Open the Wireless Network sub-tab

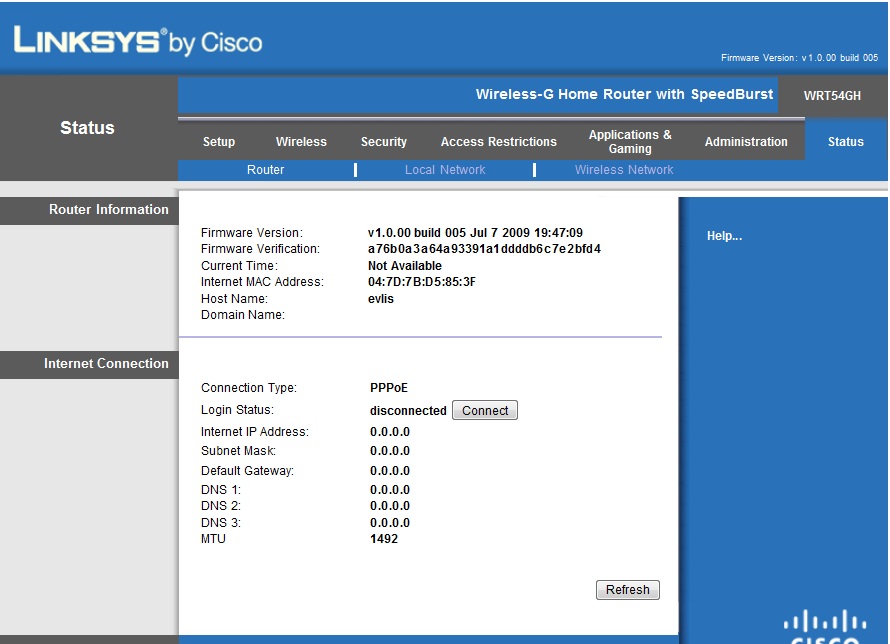[x=624, y=170]
